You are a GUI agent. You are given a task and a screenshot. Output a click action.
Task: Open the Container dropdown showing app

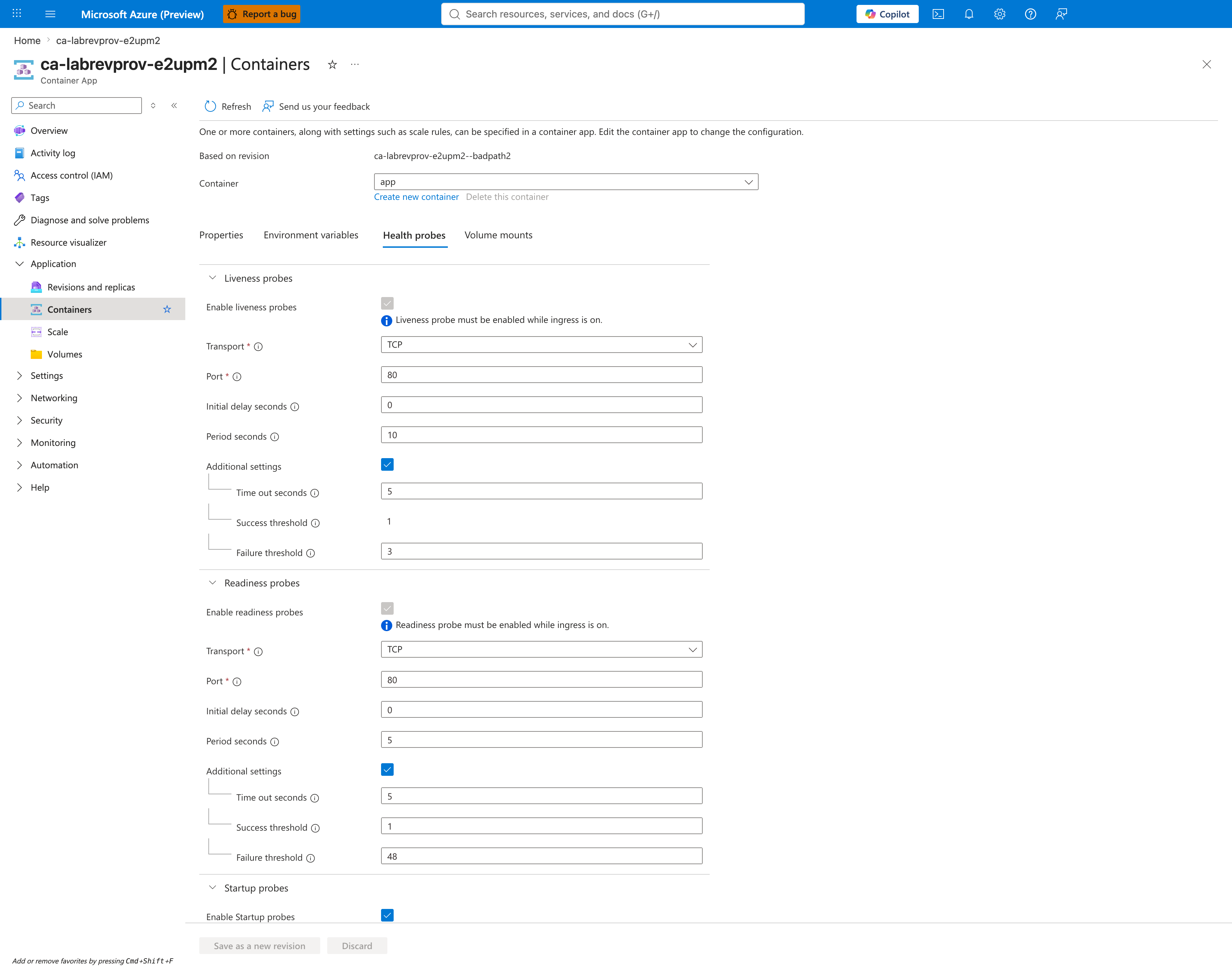tap(566, 182)
